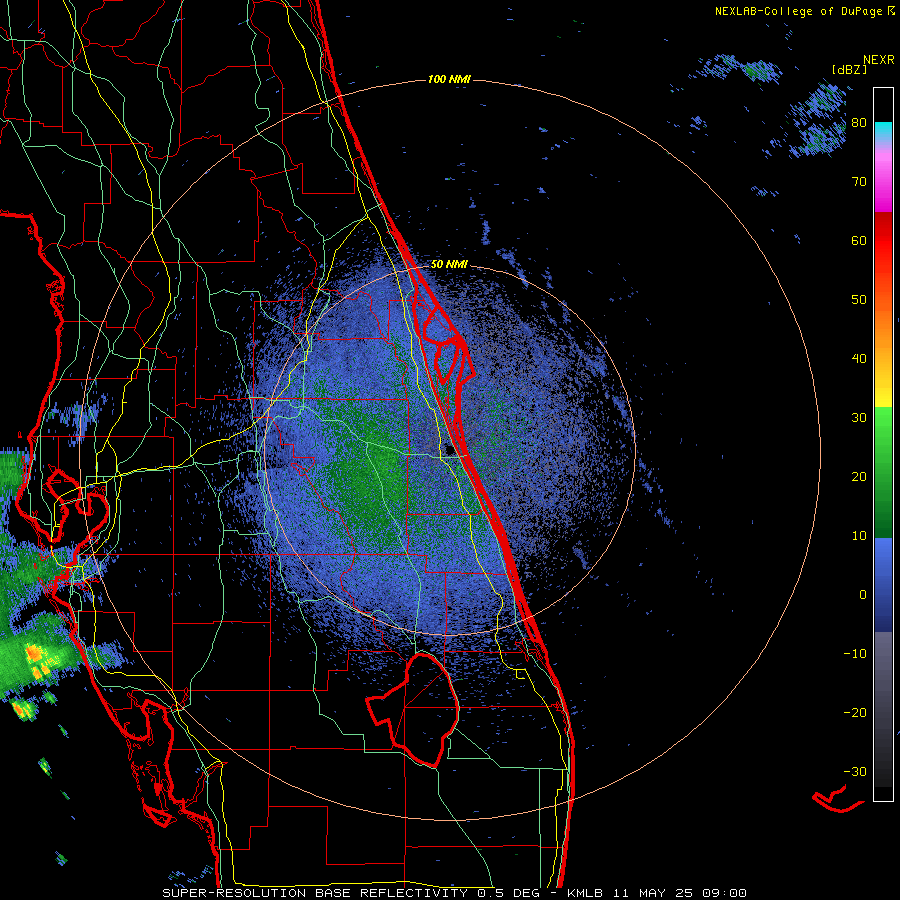Select the "50 NMI" range ring label
This screenshot has height=900, width=900.
pos(449,265)
